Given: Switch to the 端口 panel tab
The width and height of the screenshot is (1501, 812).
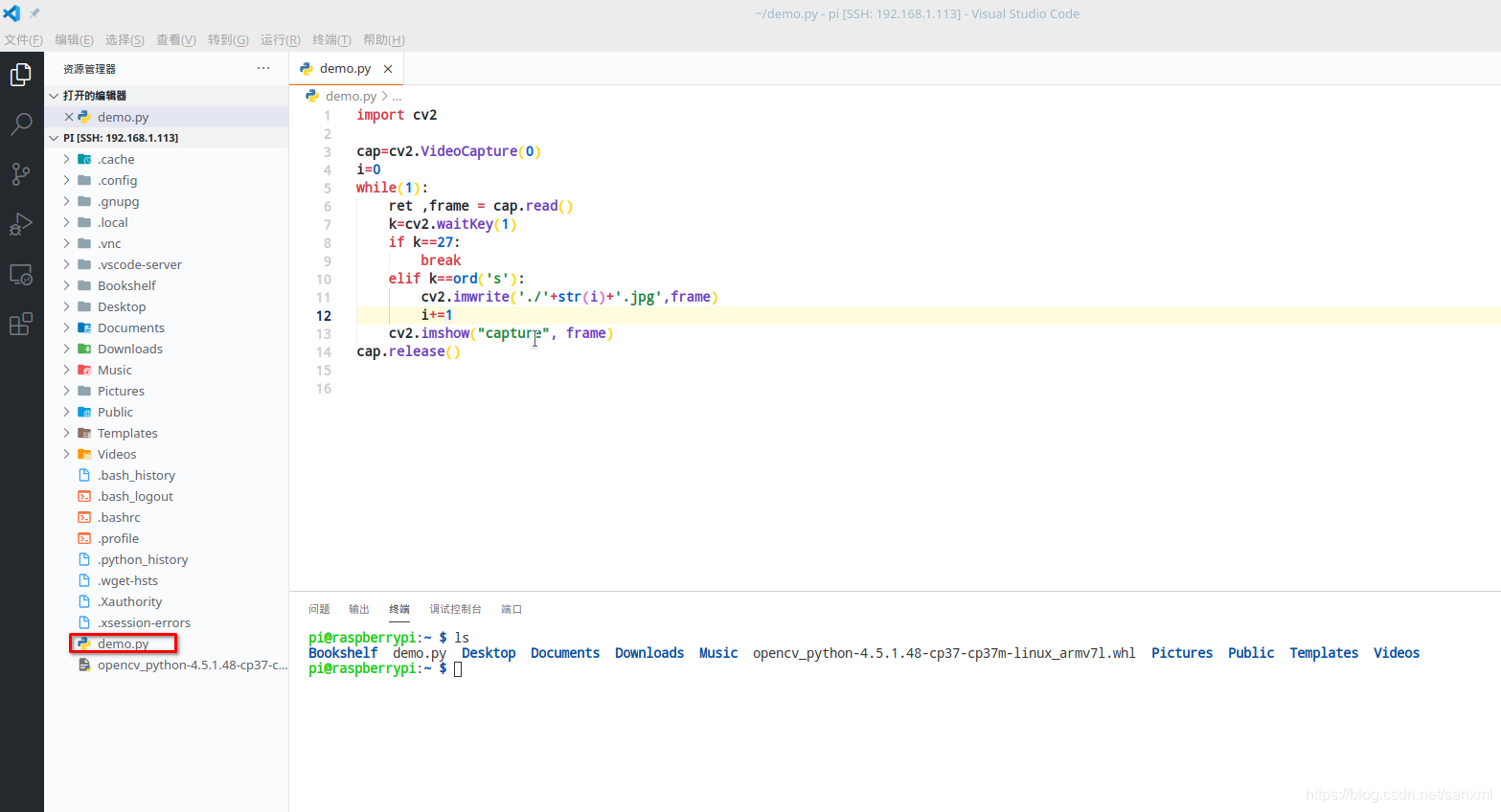Looking at the screenshot, I should click(x=512, y=609).
